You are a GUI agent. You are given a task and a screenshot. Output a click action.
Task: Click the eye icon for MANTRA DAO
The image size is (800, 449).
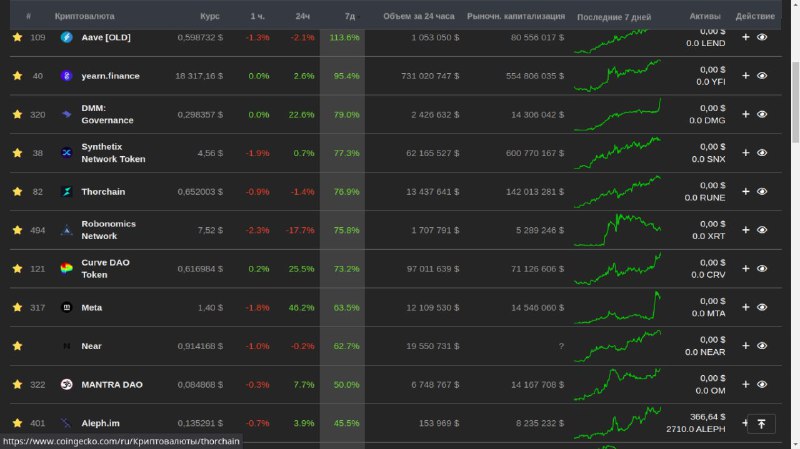pyautogui.click(x=762, y=384)
